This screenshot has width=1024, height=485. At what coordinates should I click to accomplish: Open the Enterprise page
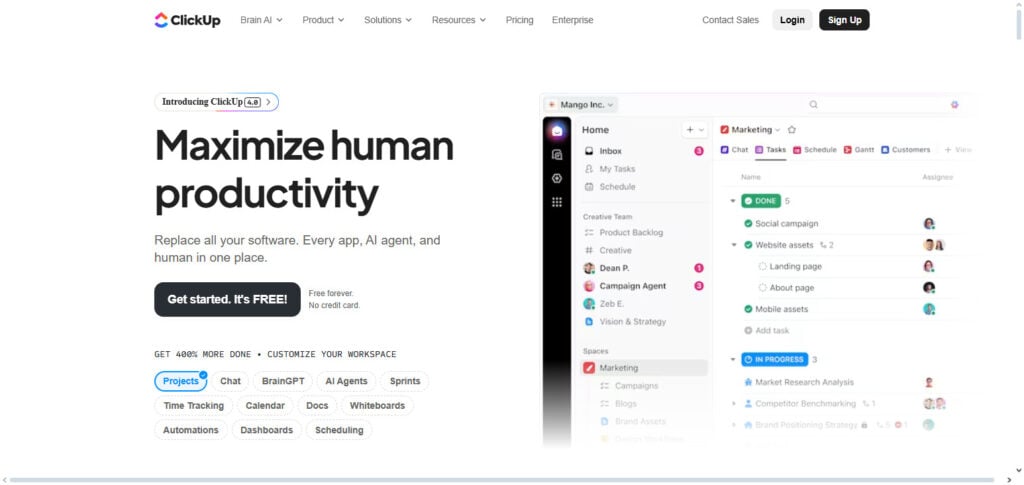pos(572,20)
